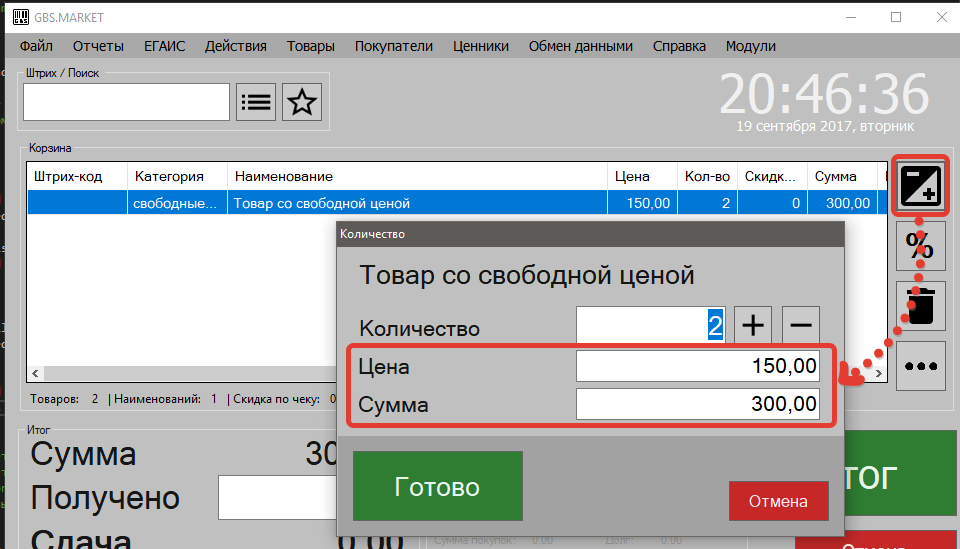Sort by Штрих-код column header

(77, 176)
